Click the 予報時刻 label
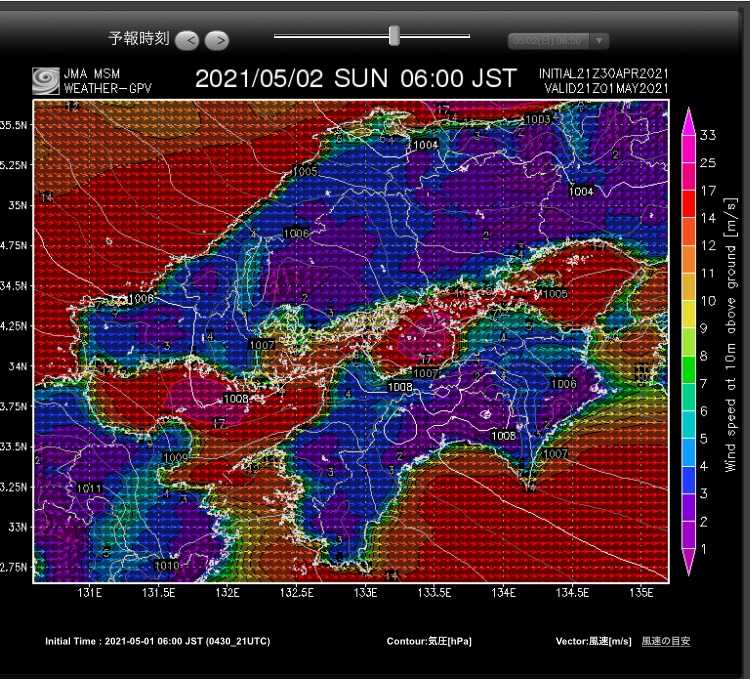Image resolution: width=750 pixels, height=679 pixels. (138, 39)
